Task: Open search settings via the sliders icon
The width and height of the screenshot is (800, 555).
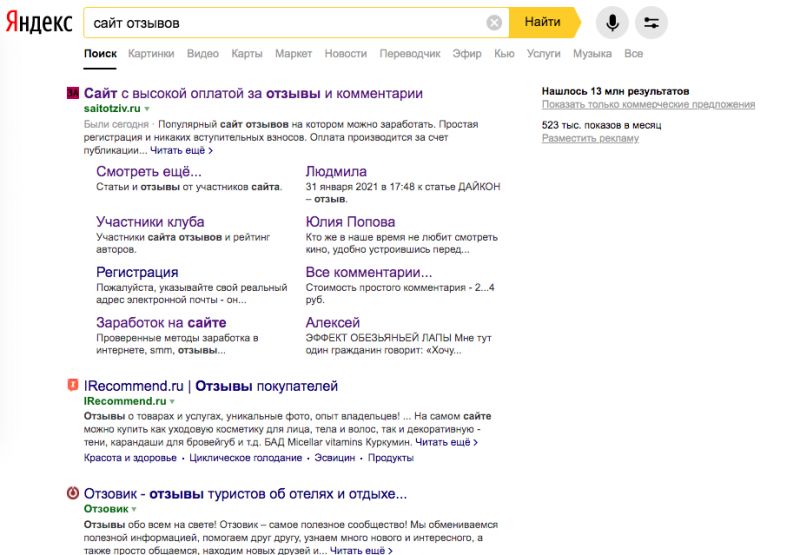Action: click(x=651, y=22)
